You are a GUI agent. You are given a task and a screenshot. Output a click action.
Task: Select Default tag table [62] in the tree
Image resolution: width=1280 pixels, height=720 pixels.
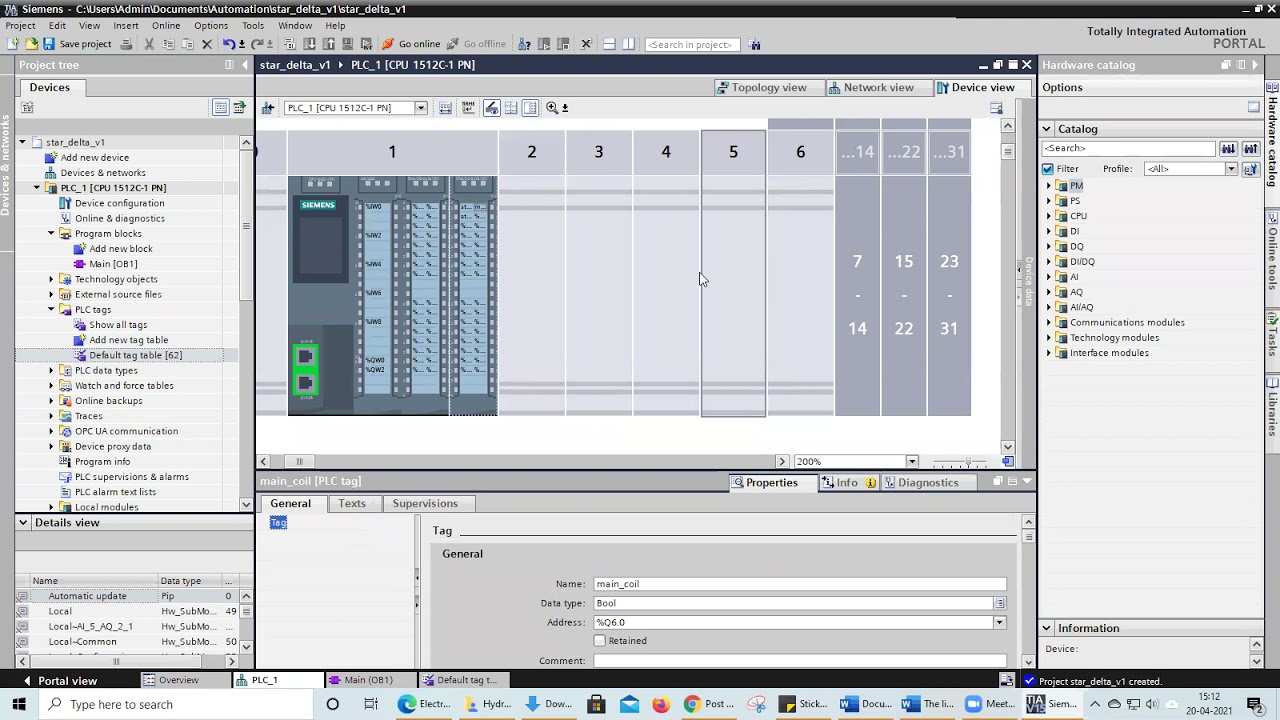(x=135, y=356)
